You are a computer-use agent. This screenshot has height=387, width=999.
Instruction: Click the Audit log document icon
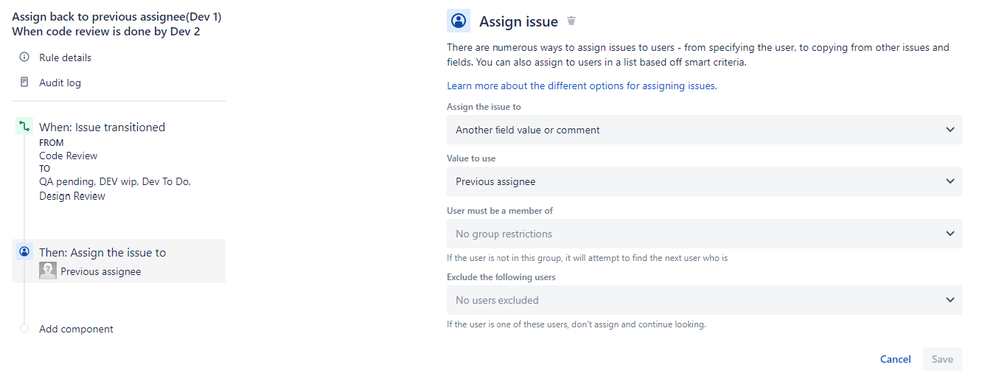[x=24, y=82]
